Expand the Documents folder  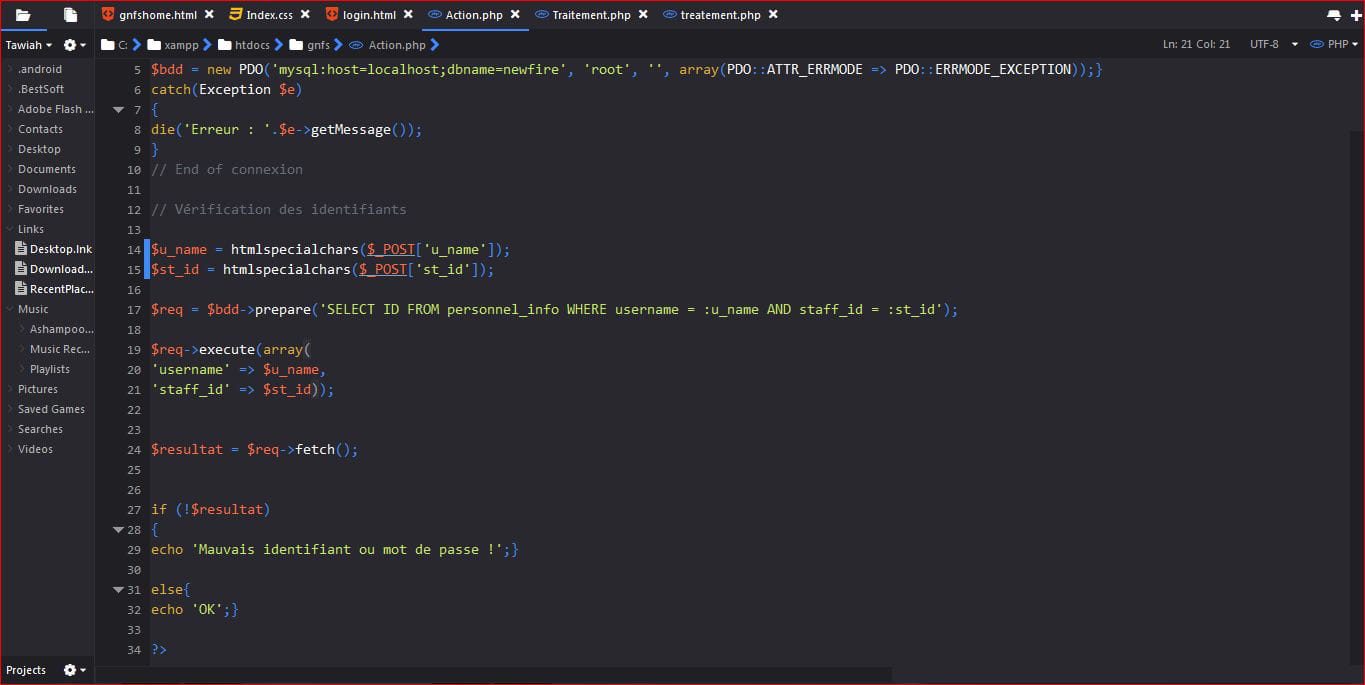[10, 169]
